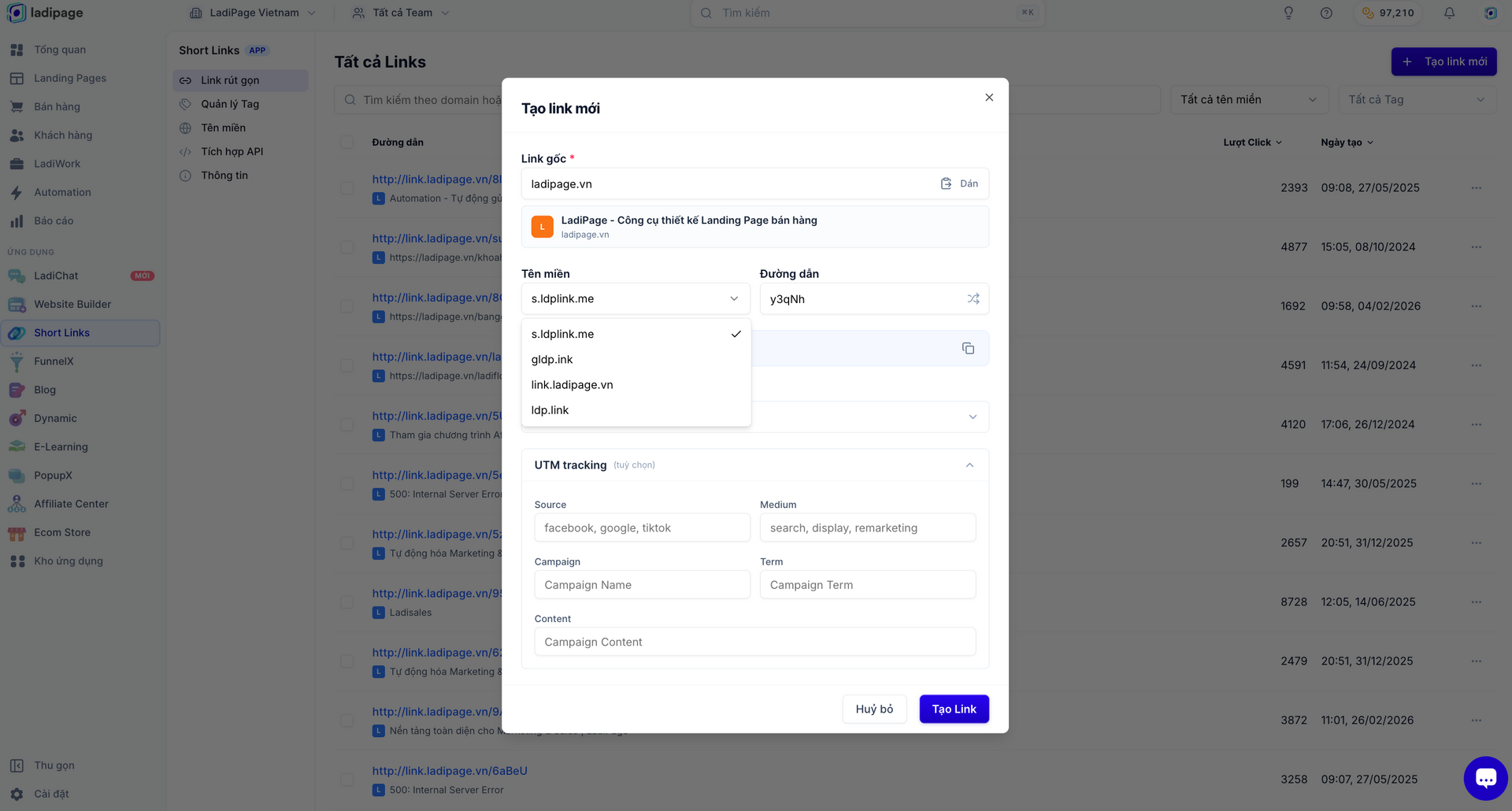This screenshot has height=811, width=1512.
Task: Open FunnelX app in sidebar
Action: [x=54, y=361]
